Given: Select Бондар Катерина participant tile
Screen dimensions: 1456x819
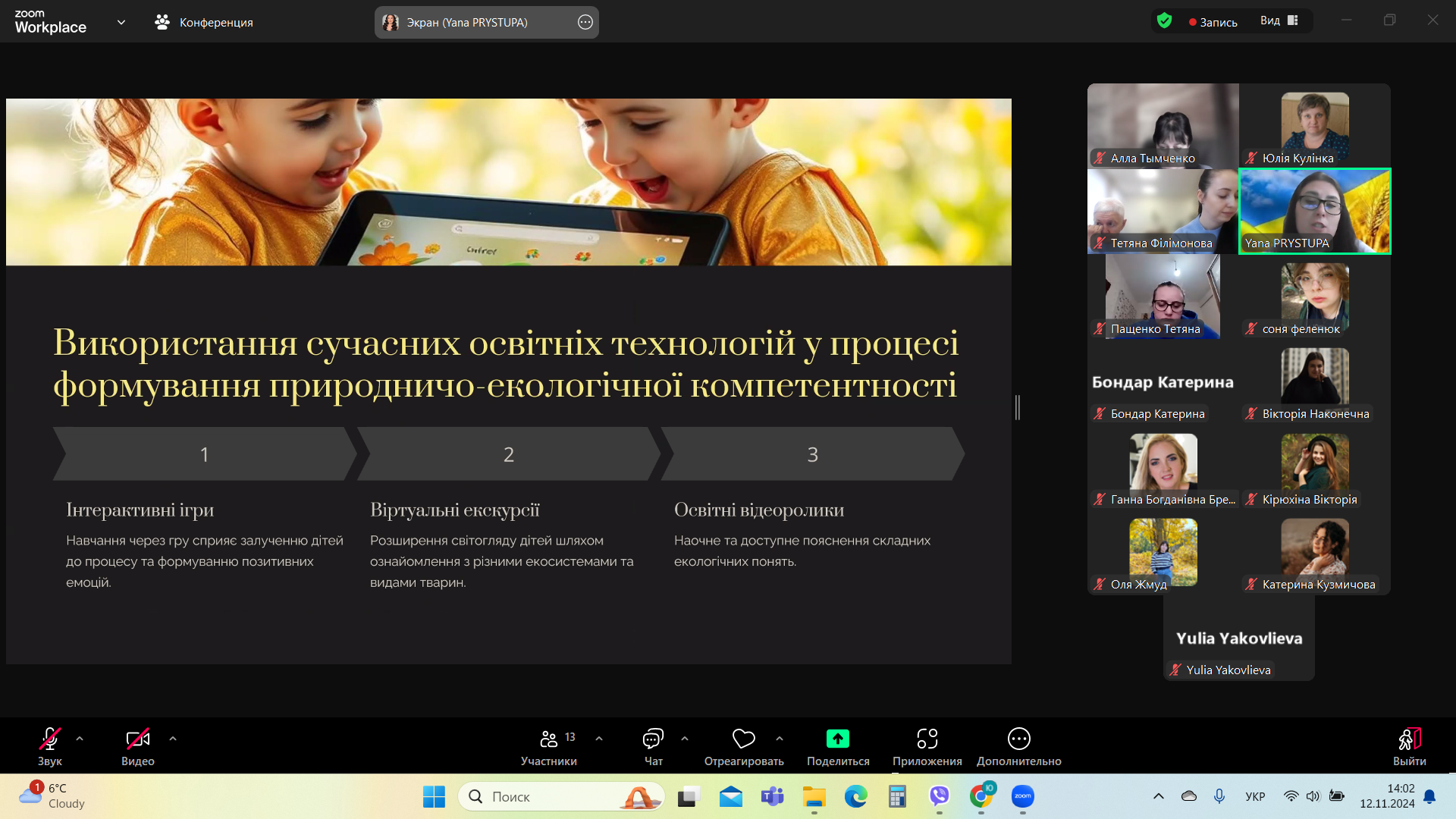Looking at the screenshot, I should tap(1163, 381).
